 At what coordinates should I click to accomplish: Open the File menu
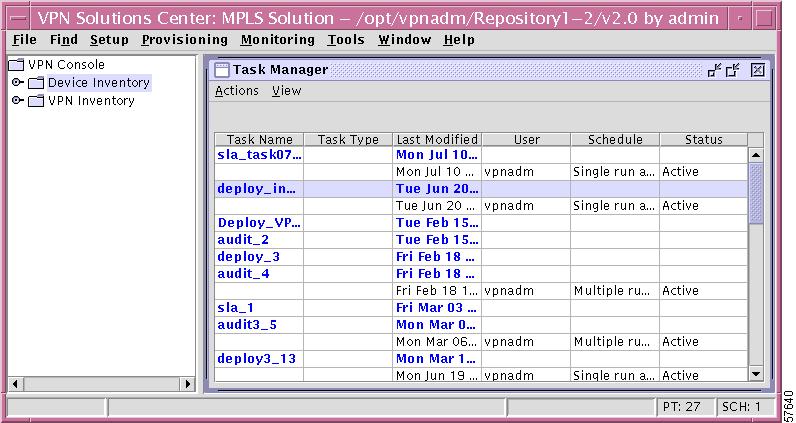click(x=24, y=40)
